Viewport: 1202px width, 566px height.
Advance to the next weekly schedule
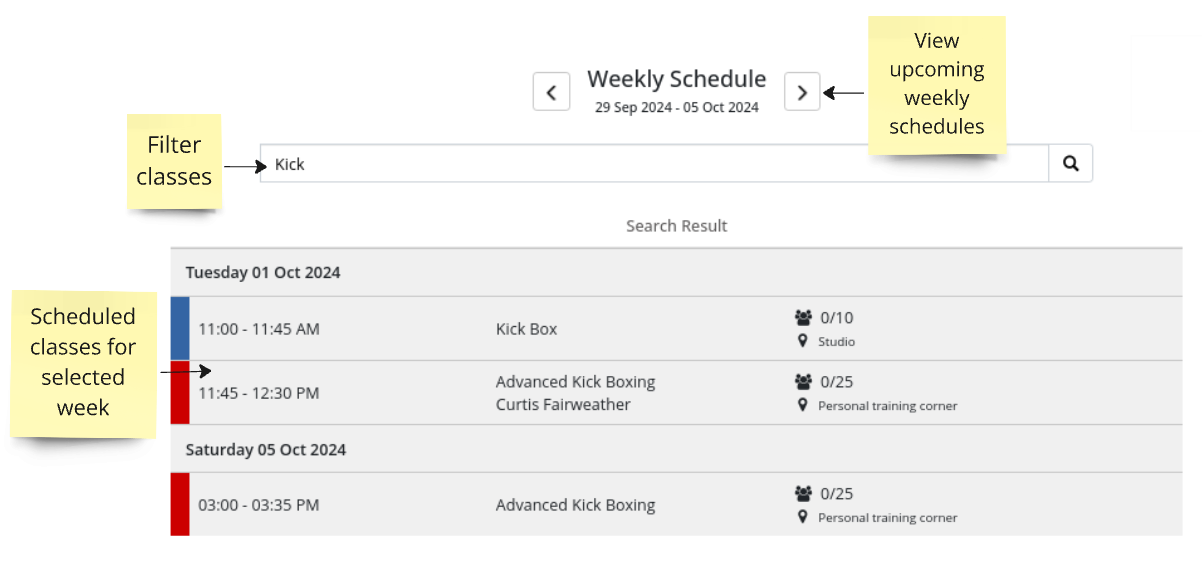(802, 92)
